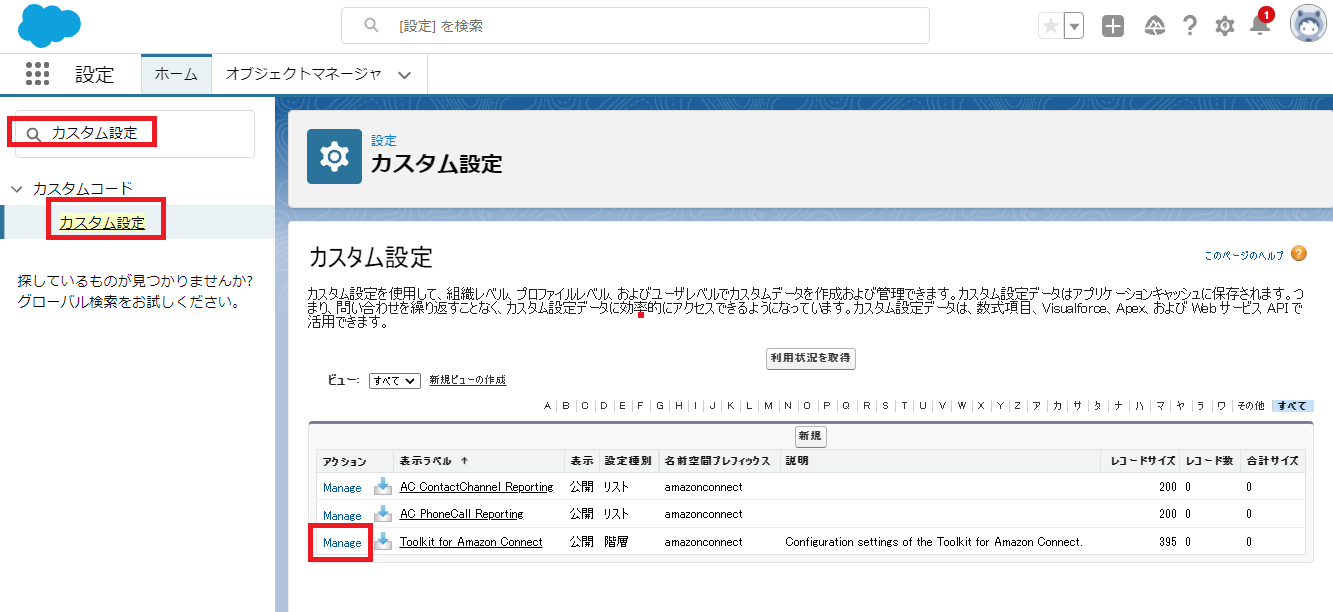Open the guidance center icon beside the plus
The image size is (1333, 612).
click(1154, 26)
